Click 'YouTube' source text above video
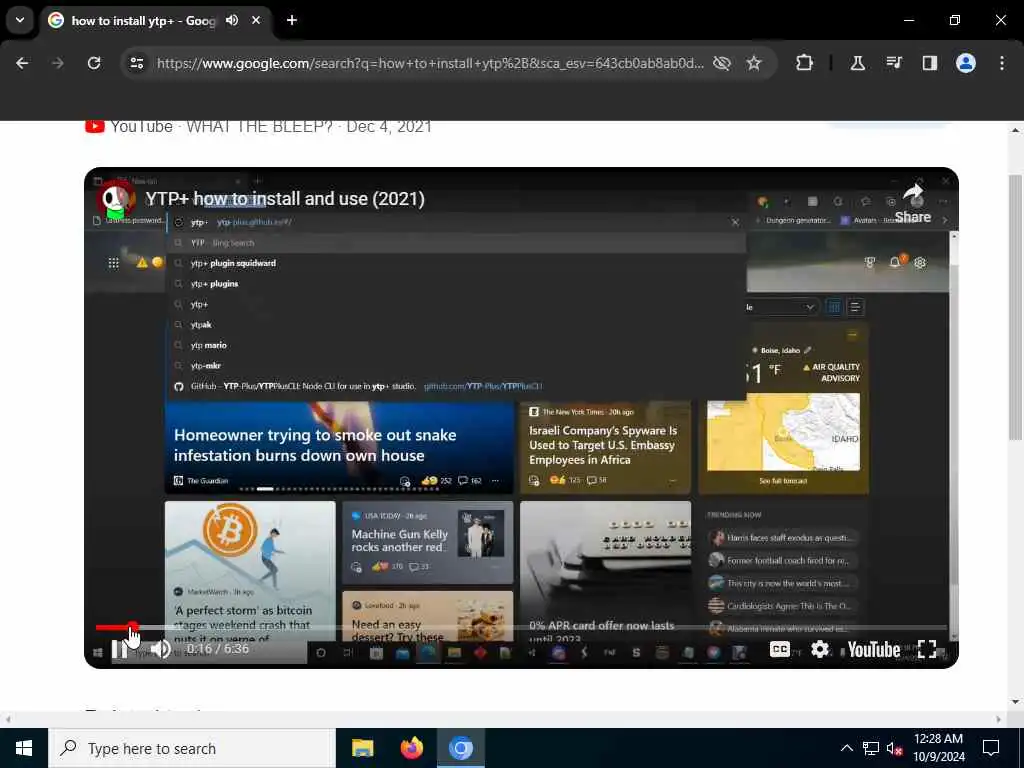The image size is (1024, 768). pos(141,127)
